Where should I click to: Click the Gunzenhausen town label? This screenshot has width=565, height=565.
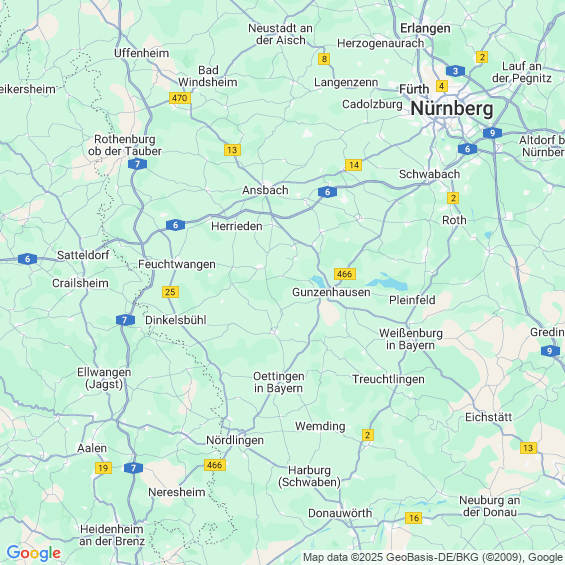click(x=331, y=292)
